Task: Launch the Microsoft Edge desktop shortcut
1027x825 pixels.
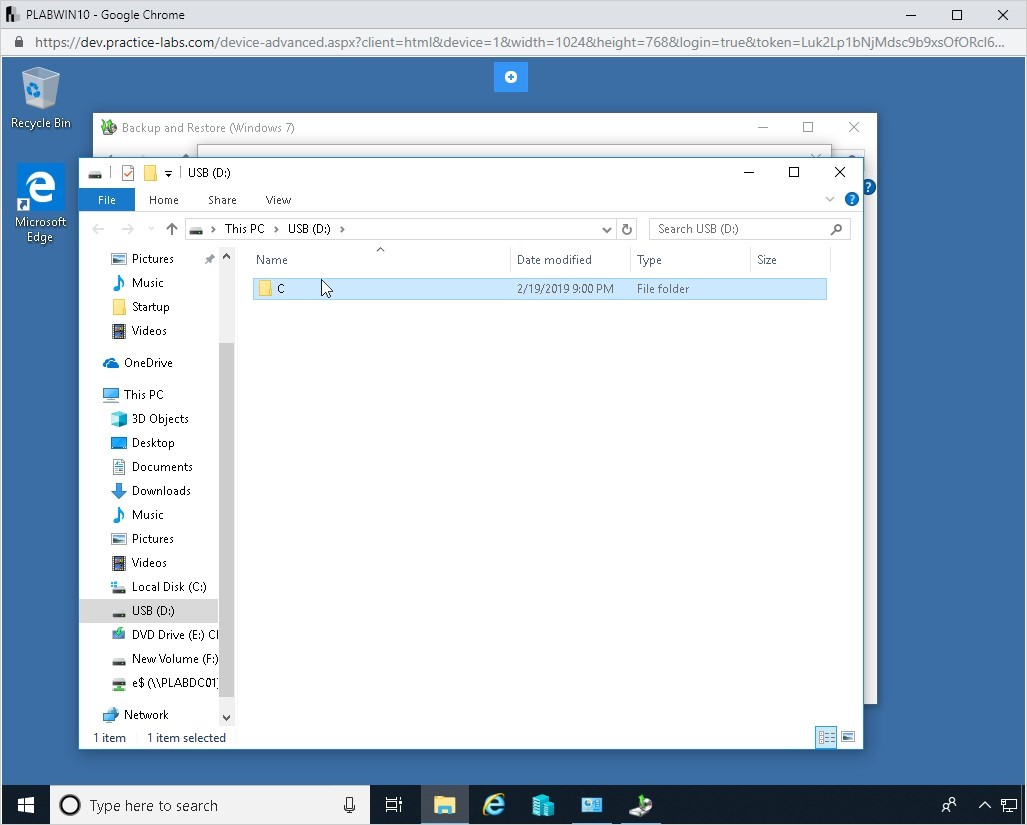Action: click(40, 204)
